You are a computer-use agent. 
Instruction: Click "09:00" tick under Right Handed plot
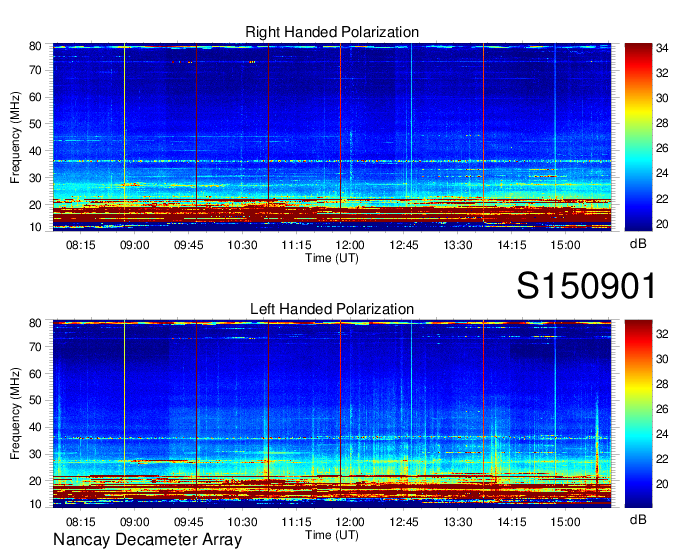coord(134,245)
